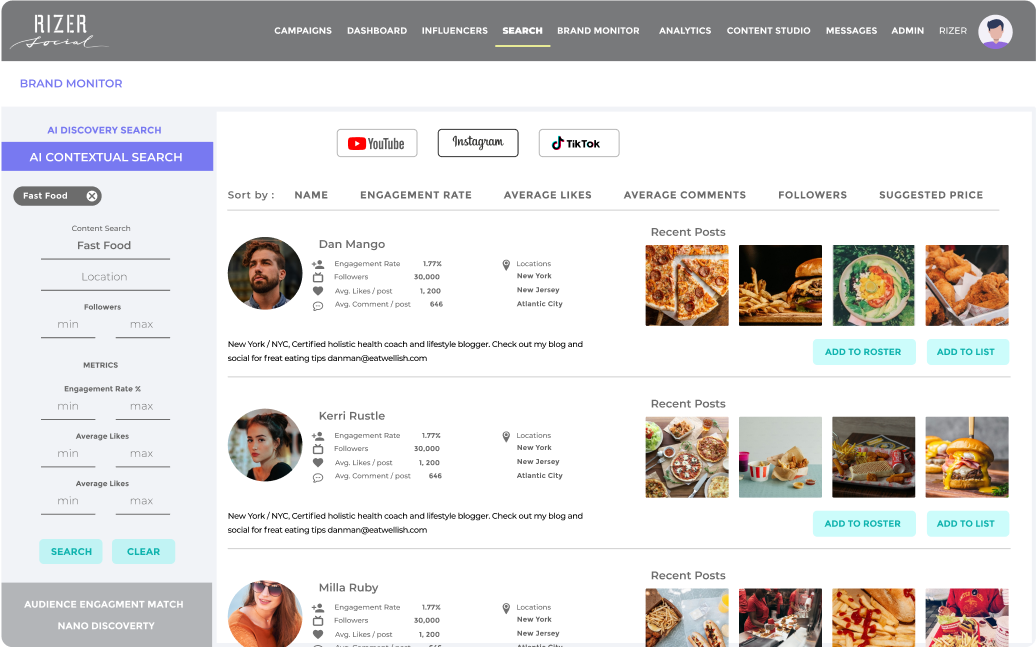The width and height of the screenshot is (1036, 647).
Task: Sort results by Average Likes
Action: [548, 195]
